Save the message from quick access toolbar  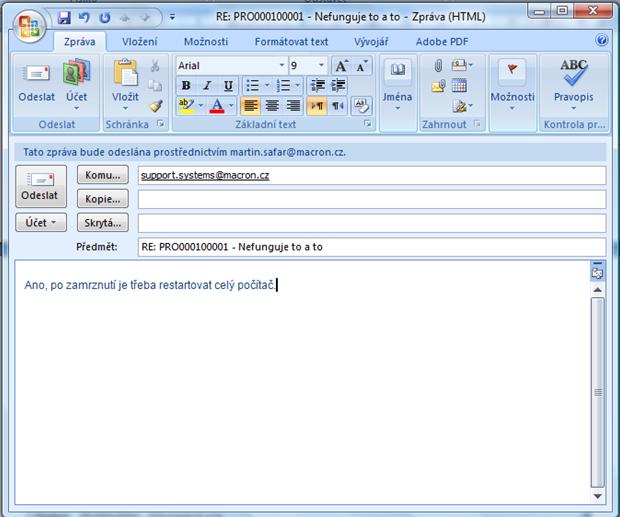click(x=65, y=18)
